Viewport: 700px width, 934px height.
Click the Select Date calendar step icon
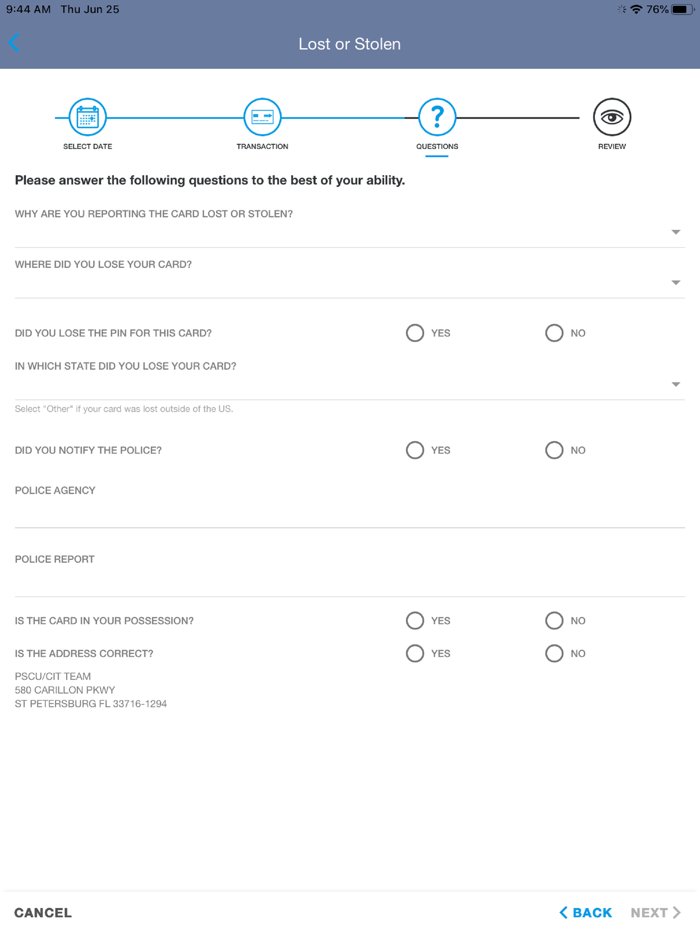(86, 116)
